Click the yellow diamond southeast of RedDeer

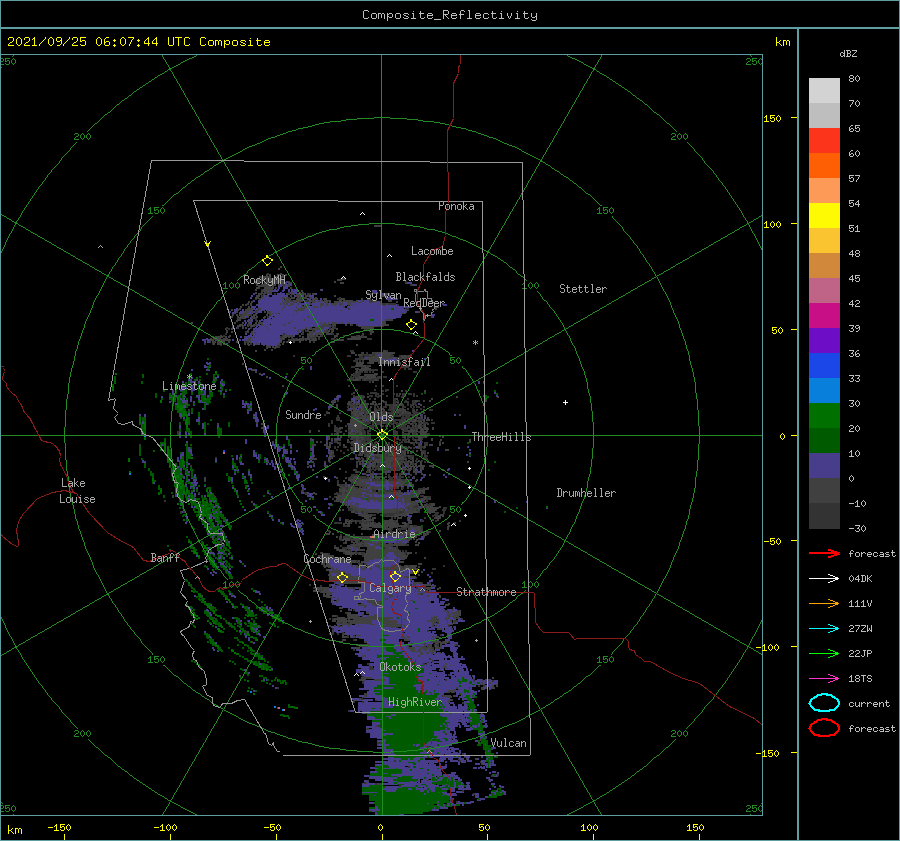(412, 325)
